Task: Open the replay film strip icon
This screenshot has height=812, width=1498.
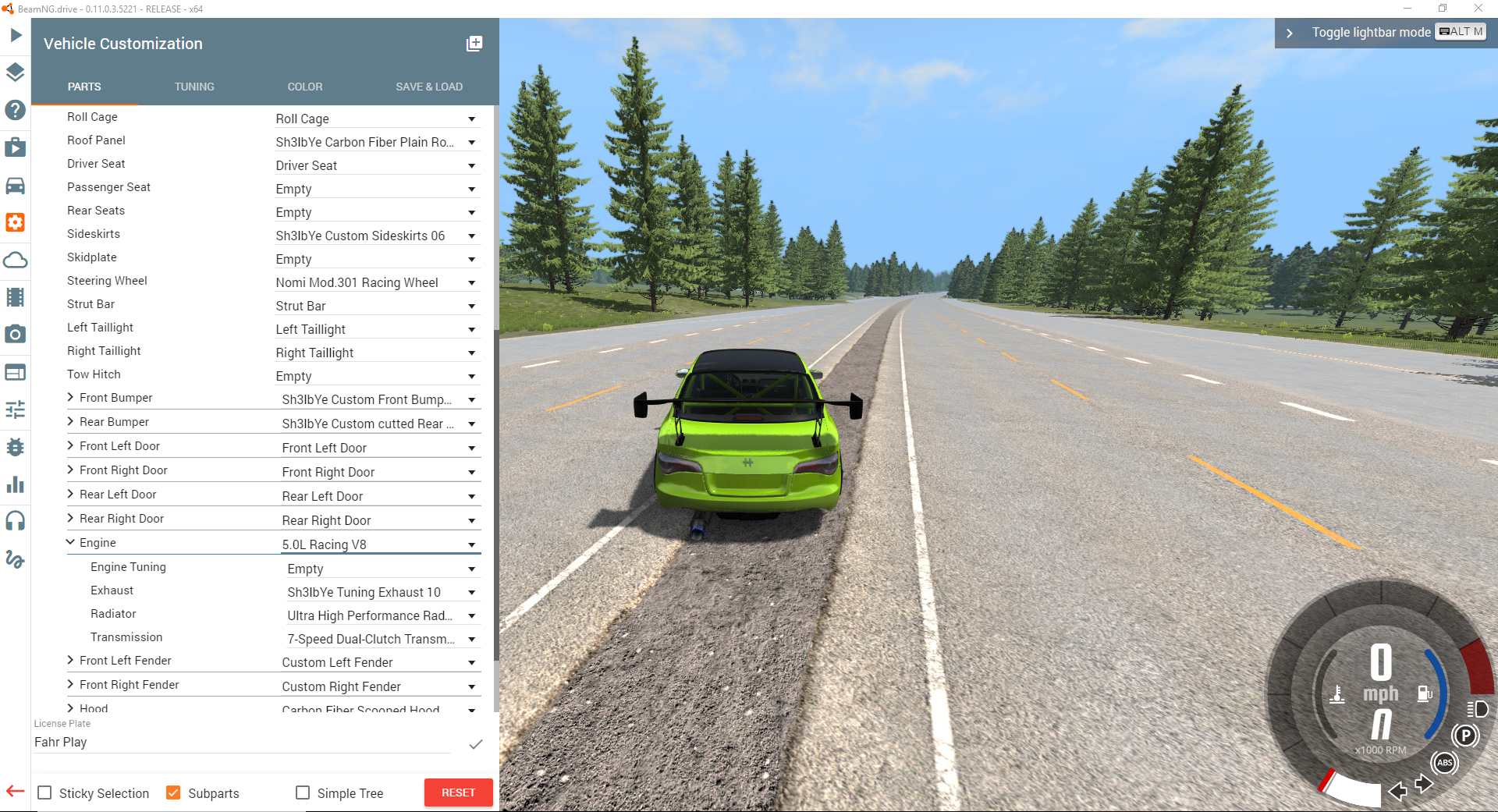Action: [16, 297]
